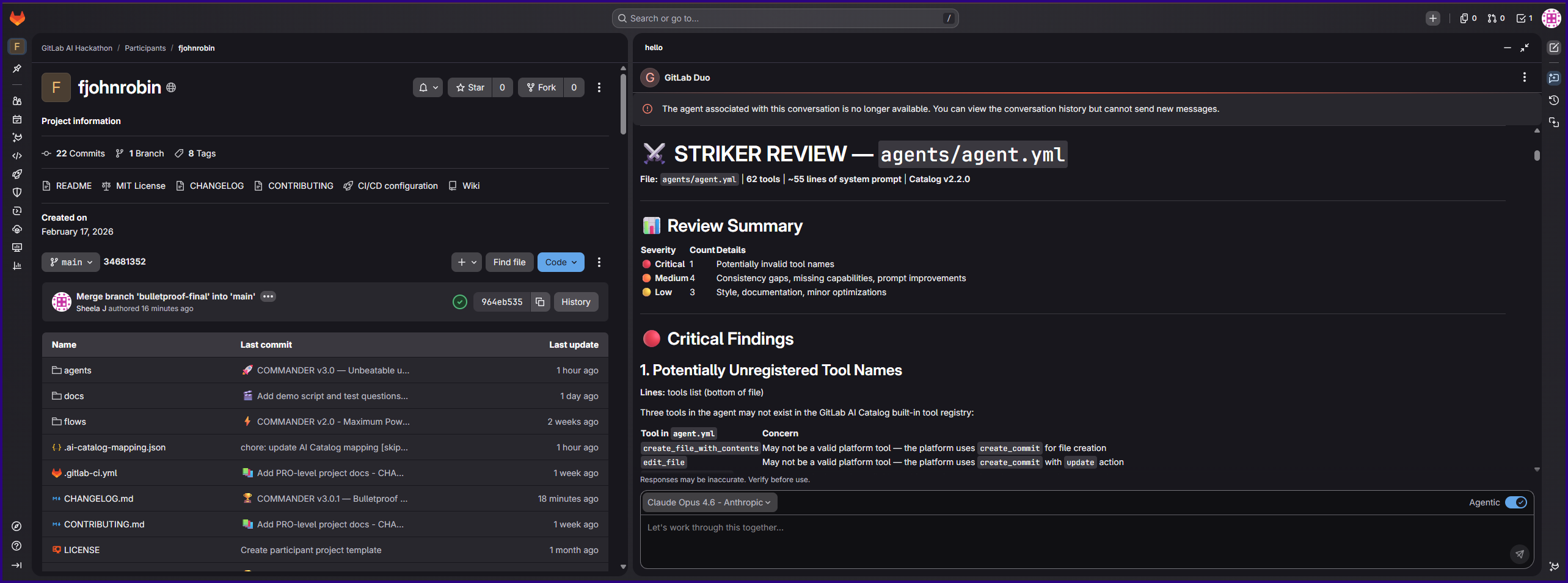Open the Analyze chart sidebar icon
This screenshot has width=1568, height=583.
click(17, 266)
